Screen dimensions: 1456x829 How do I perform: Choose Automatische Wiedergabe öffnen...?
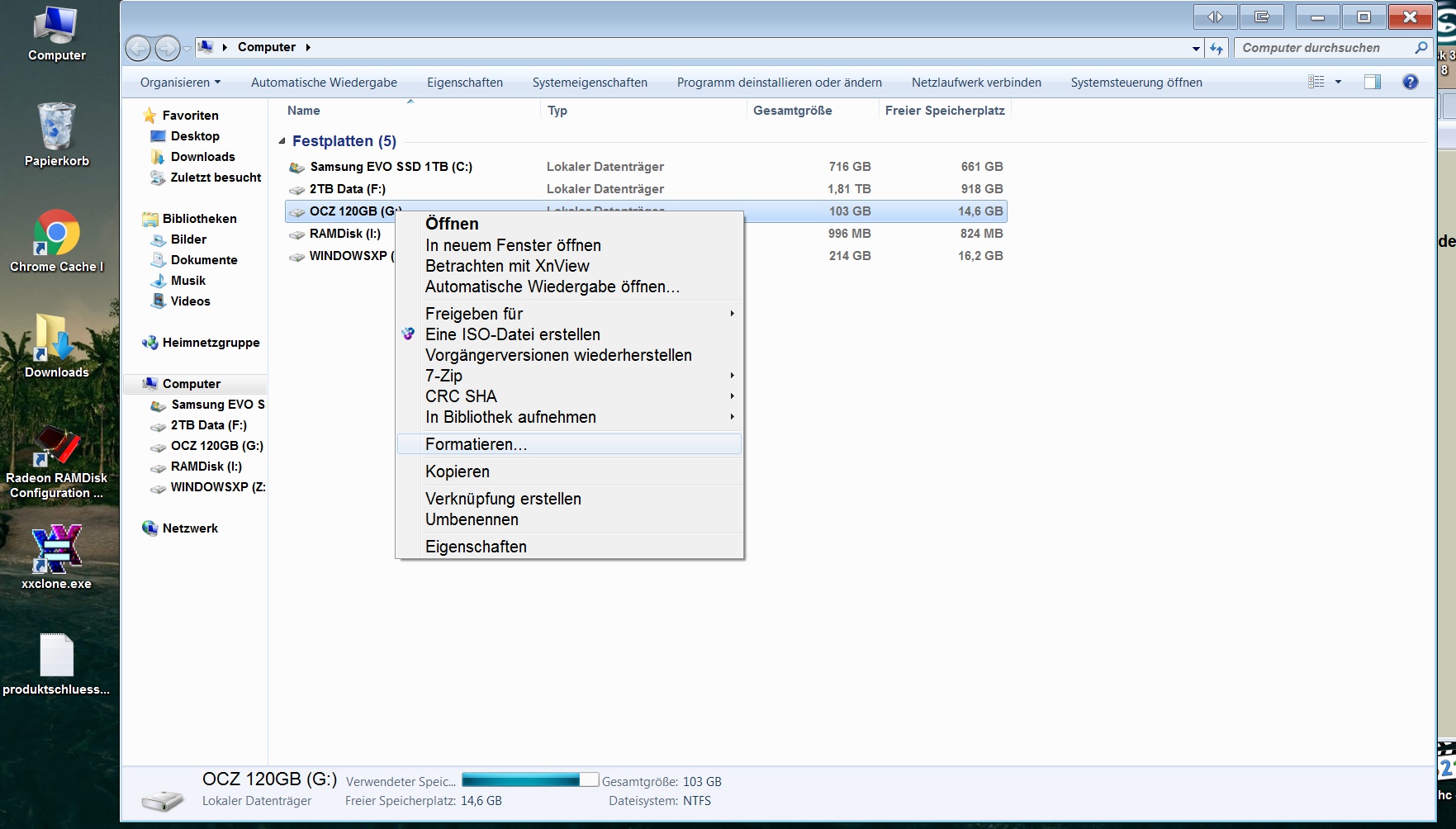[569, 287]
